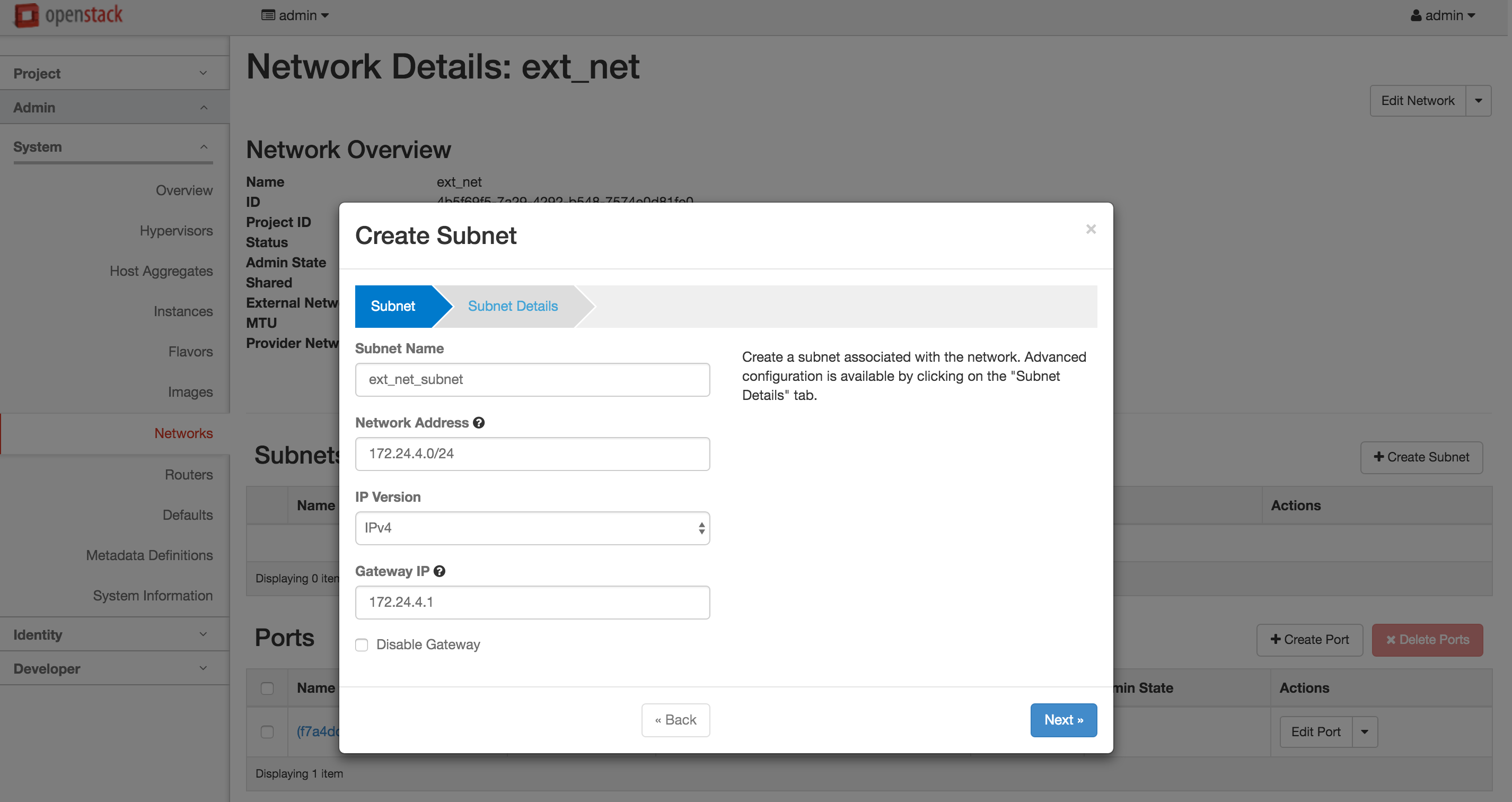
Task: Close the Create Subnet dialog
Action: click(x=1091, y=229)
